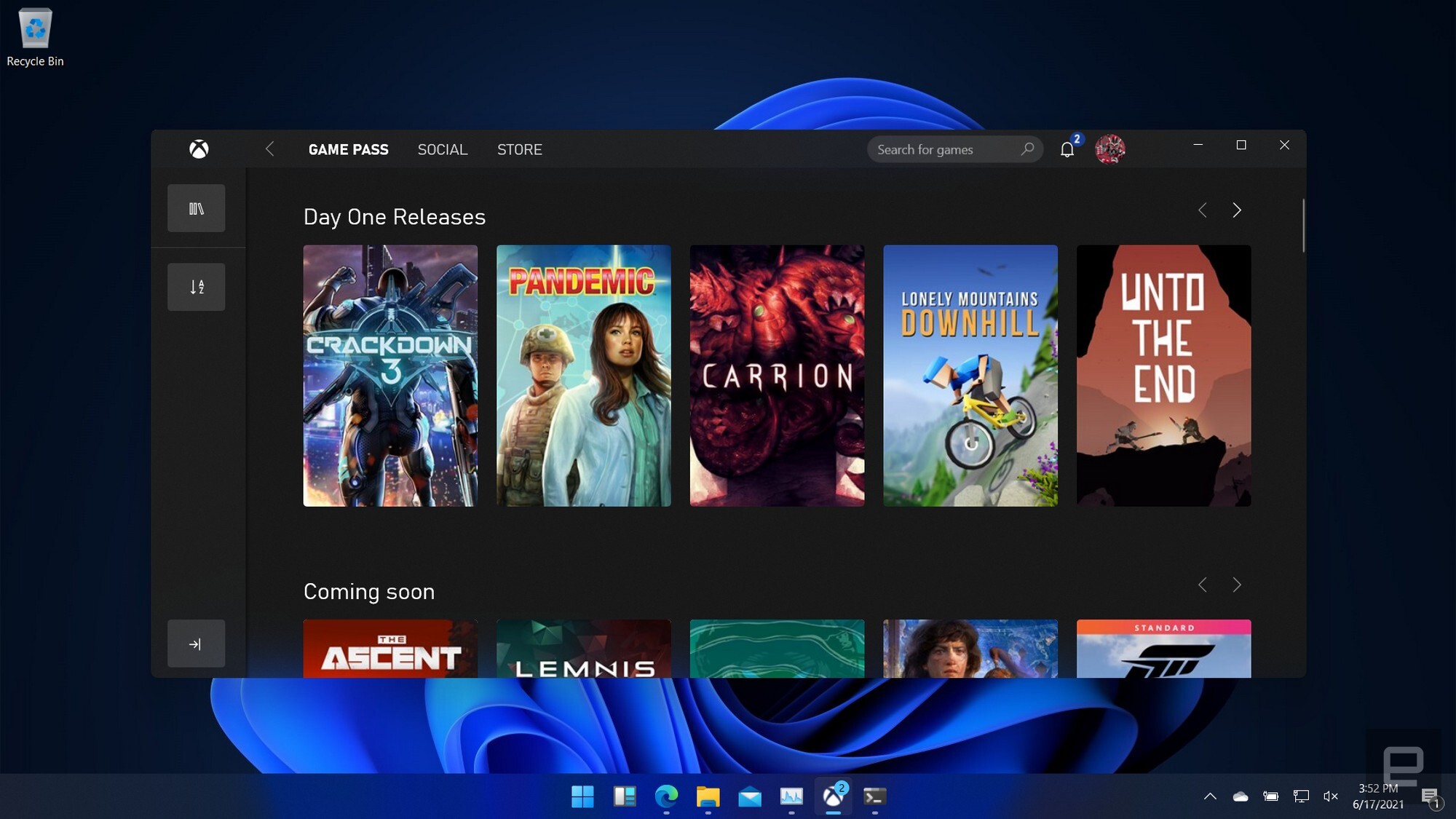Image resolution: width=1456 pixels, height=819 pixels.
Task: Click the network tray icon
Action: pos(1301,796)
